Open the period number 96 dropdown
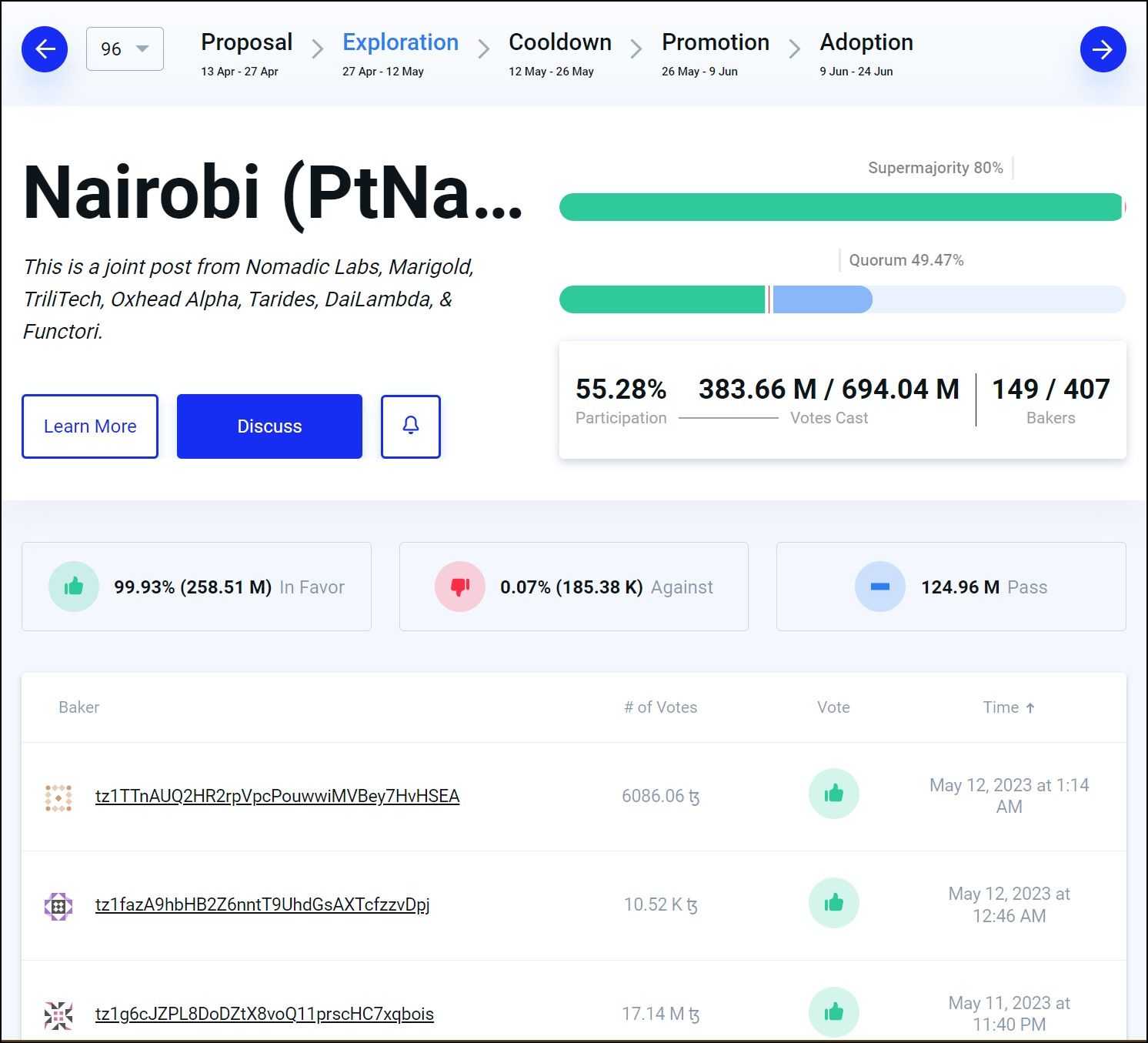The width and height of the screenshot is (1148, 1043). pos(125,49)
